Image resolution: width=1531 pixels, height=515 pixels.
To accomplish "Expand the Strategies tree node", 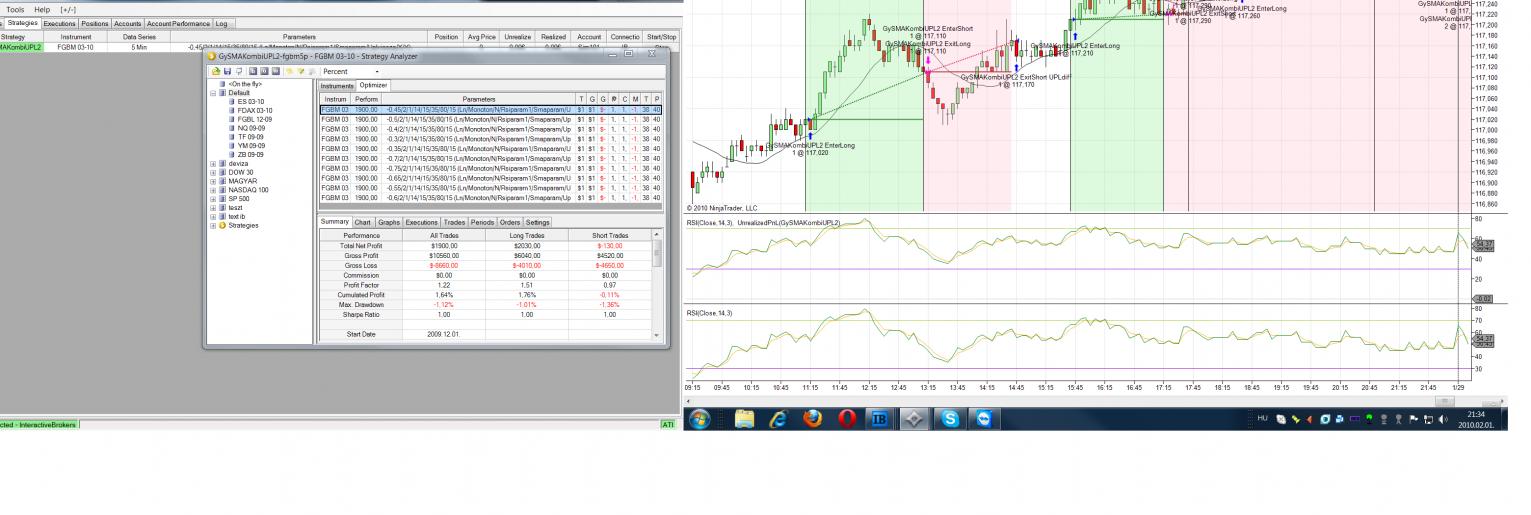I will tap(213, 226).
